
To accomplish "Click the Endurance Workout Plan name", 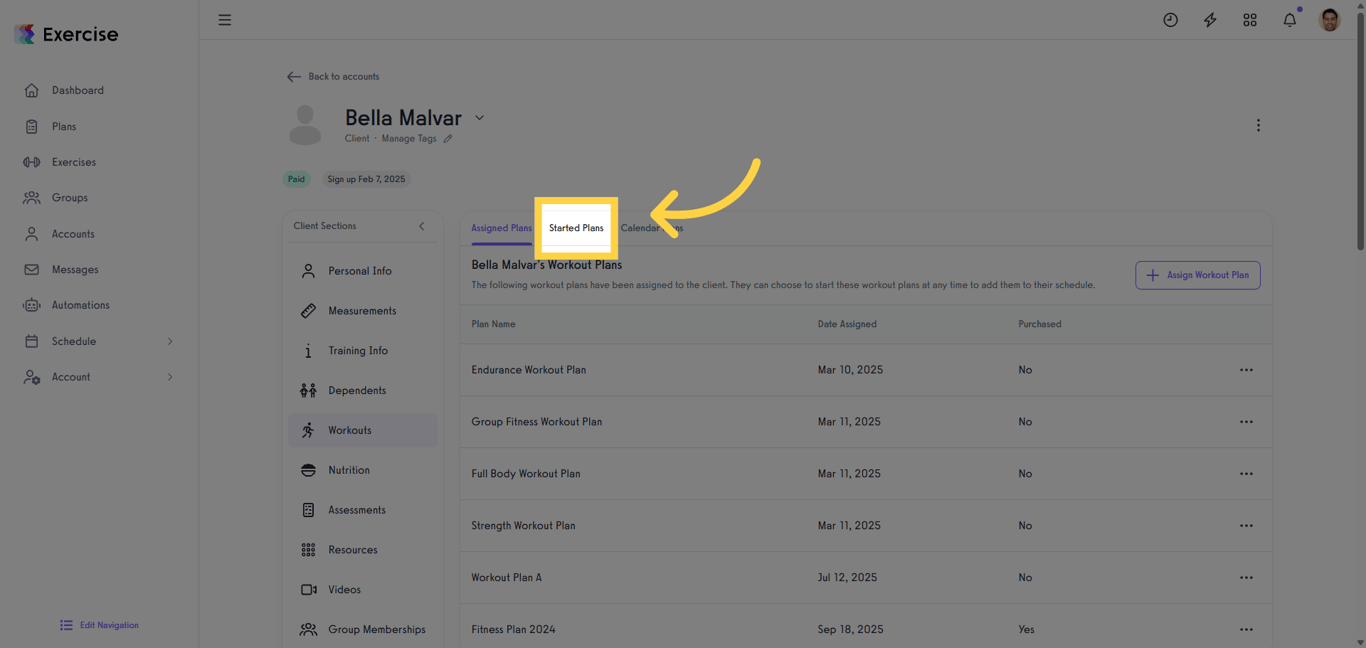I will tap(529, 370).
